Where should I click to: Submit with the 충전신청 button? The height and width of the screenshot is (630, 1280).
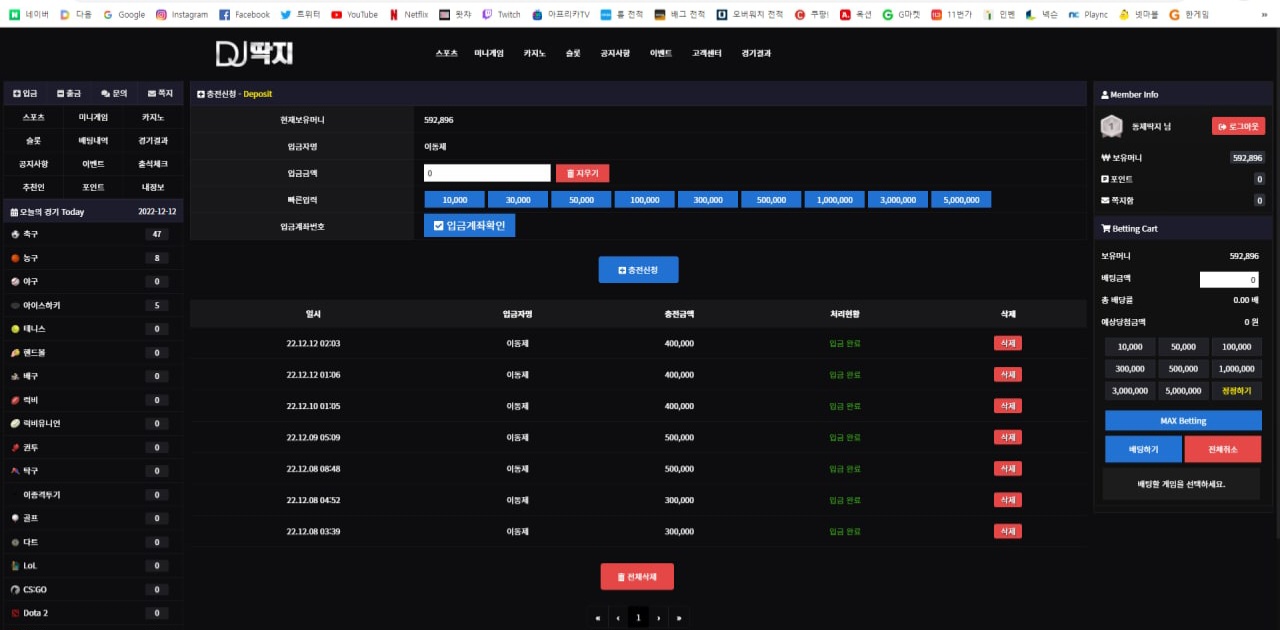(638, 270)
